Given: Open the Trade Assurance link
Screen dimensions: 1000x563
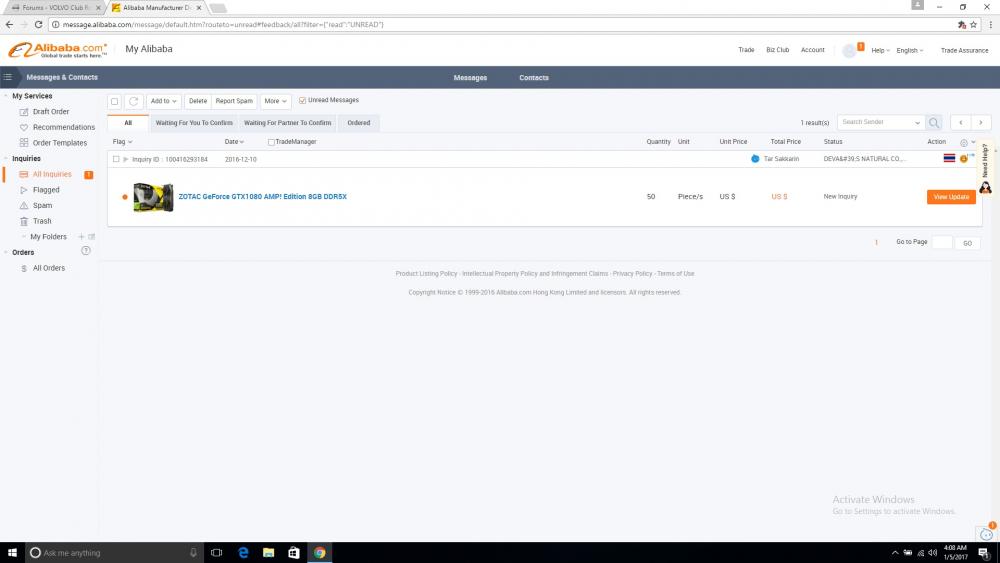Looking at the screenshot, I should [x=964, y=50].
